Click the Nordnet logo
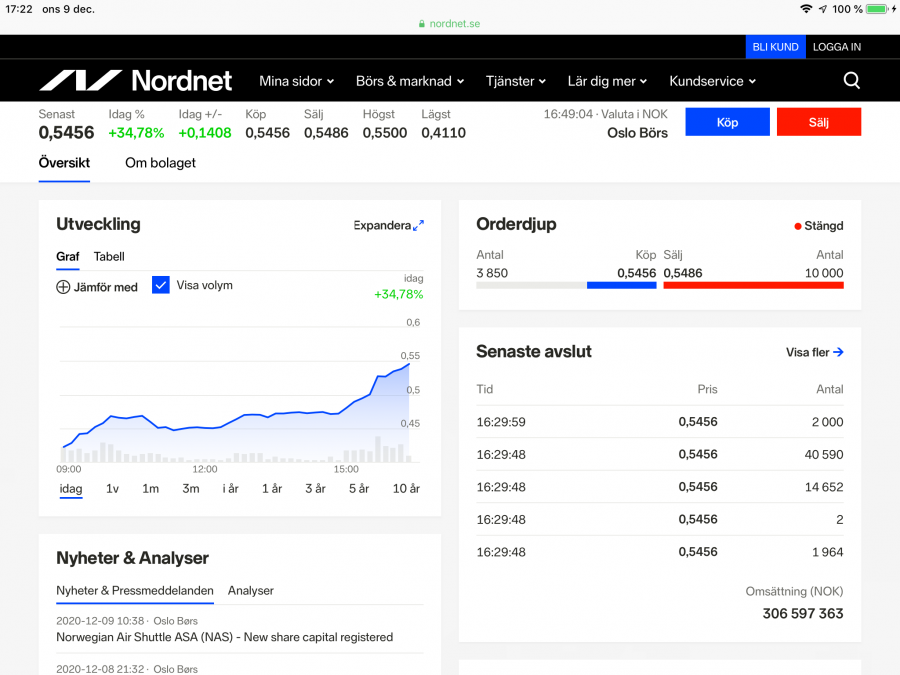The image size is (900, 675). 135,81
